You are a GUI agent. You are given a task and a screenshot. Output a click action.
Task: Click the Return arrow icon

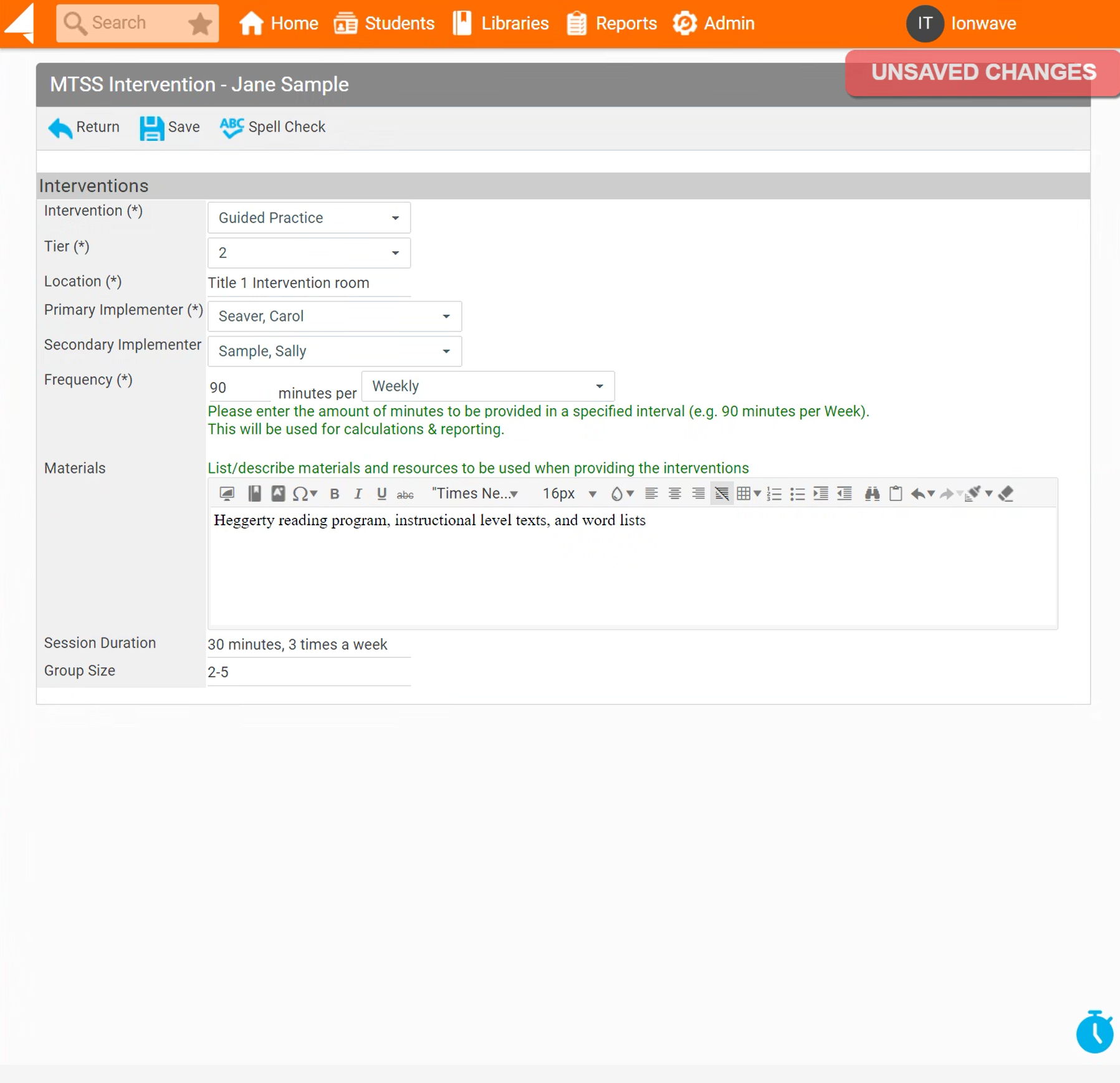60,128
